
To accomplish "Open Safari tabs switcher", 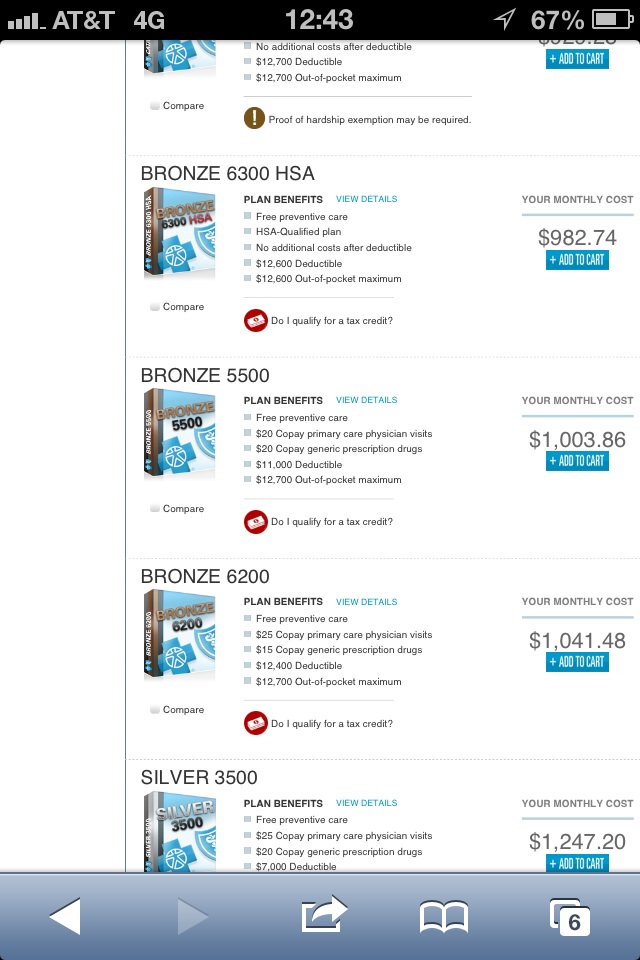I will coord(570,915).
